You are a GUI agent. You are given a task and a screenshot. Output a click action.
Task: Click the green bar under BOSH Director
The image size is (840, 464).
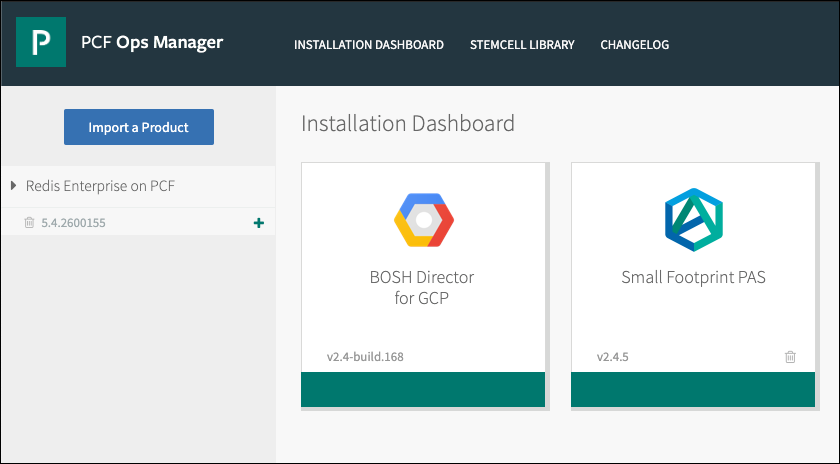pyautogui.click(x=423, y=389)
